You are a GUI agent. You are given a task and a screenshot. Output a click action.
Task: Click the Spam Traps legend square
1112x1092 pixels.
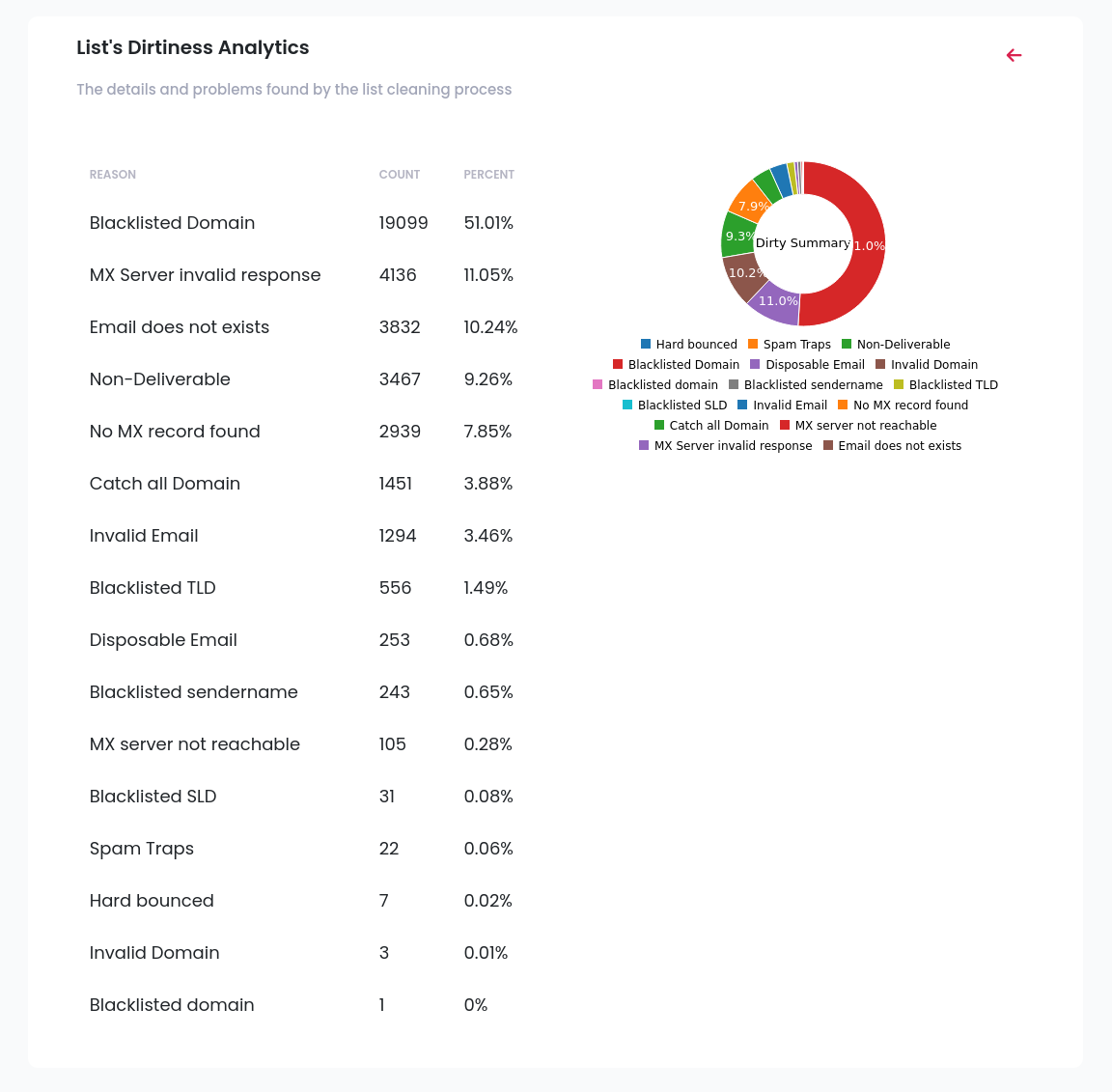pos(756,344)
